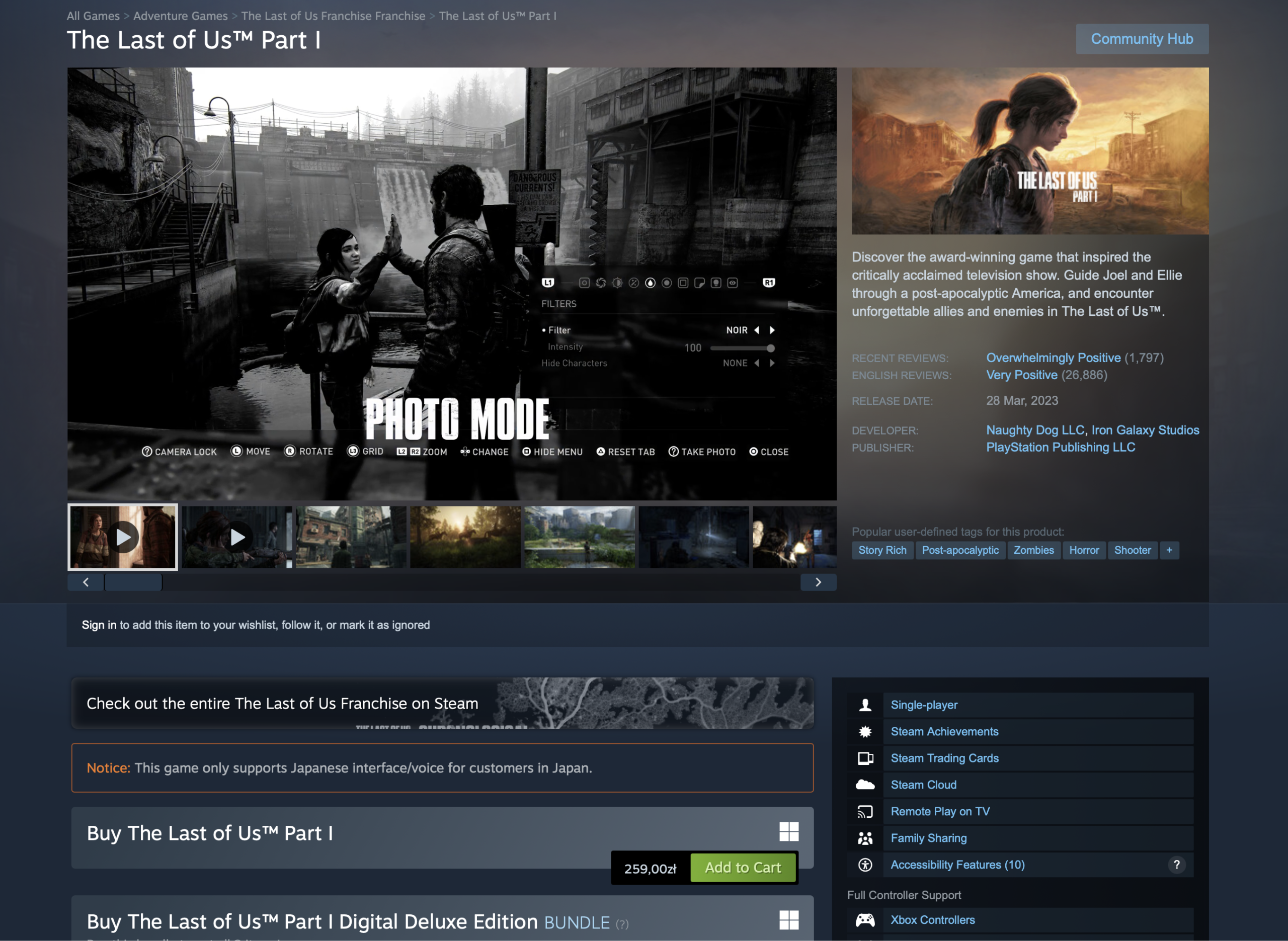Click the Buy The Last of Us Part I heading
The width and height of the screenshot is (1288, 941).
[210, 833]
